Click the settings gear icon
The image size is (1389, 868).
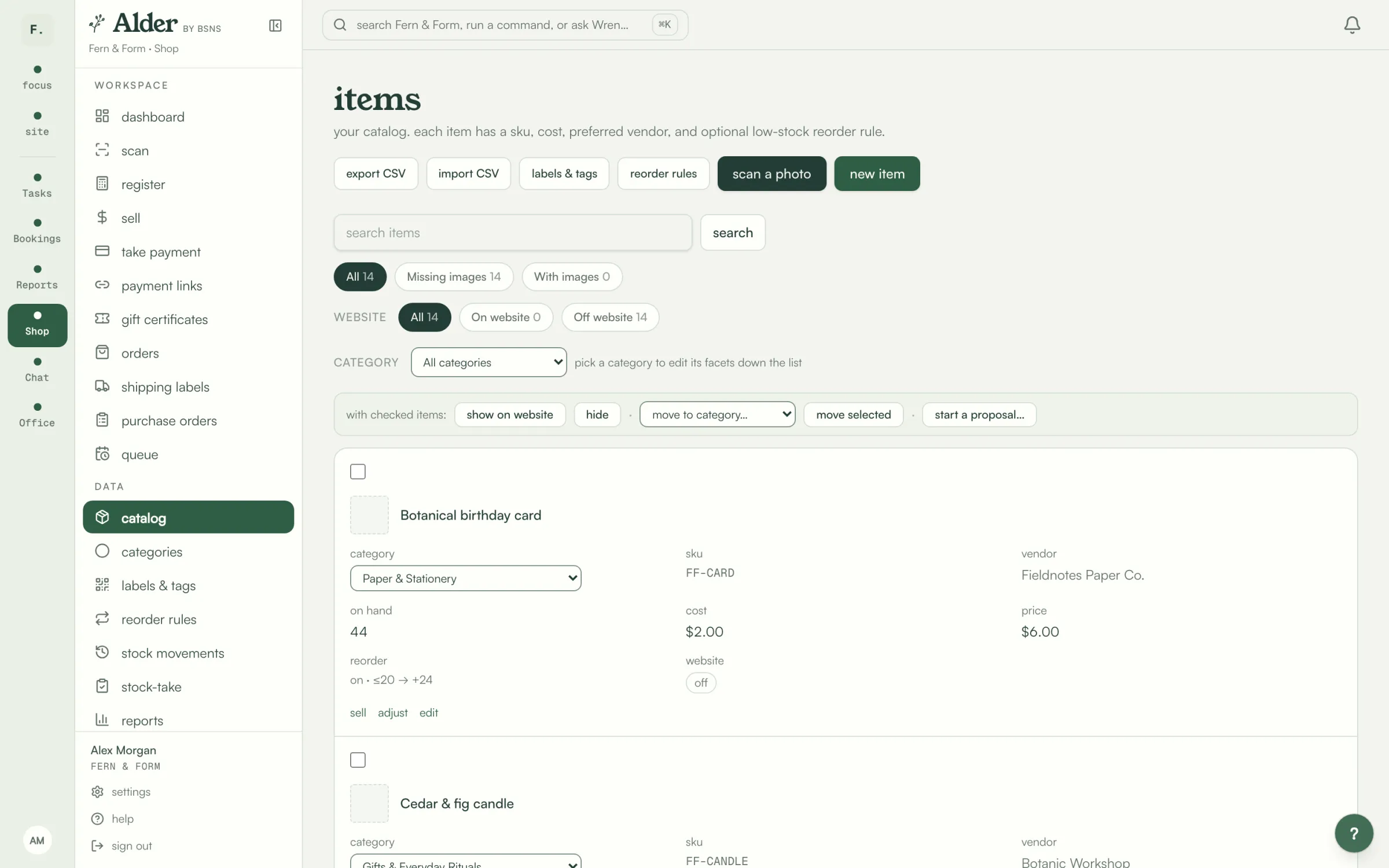(97, 792)
